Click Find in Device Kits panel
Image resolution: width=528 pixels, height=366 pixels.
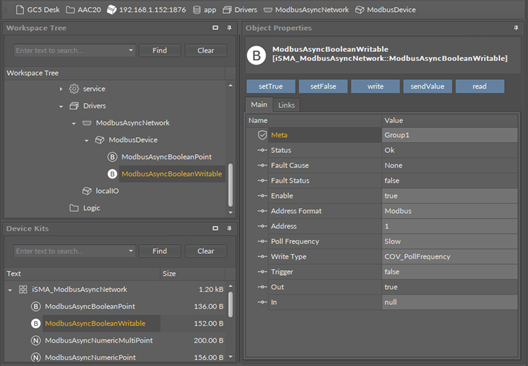pos(160,251)
